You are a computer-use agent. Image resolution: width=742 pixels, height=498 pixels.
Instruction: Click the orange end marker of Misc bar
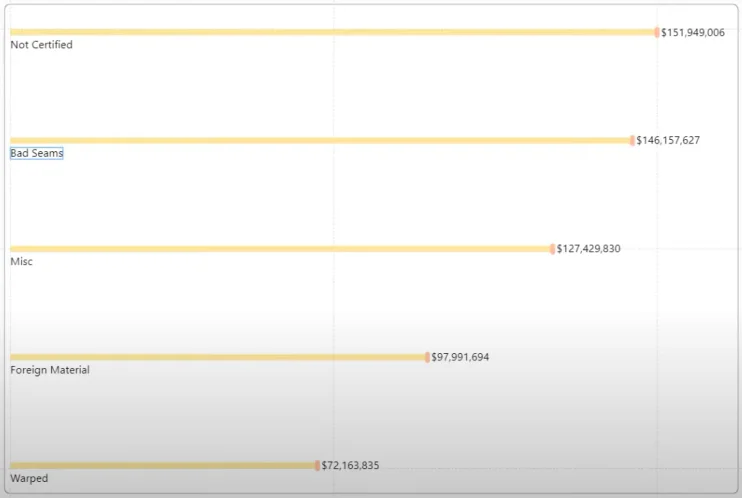(x=552, y=249)
